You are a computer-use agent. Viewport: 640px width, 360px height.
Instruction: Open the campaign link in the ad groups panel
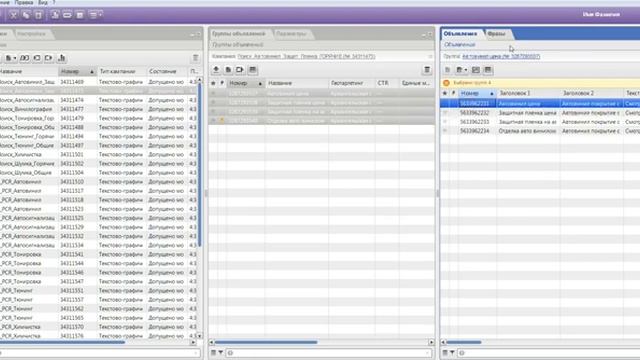coord(306,56)
